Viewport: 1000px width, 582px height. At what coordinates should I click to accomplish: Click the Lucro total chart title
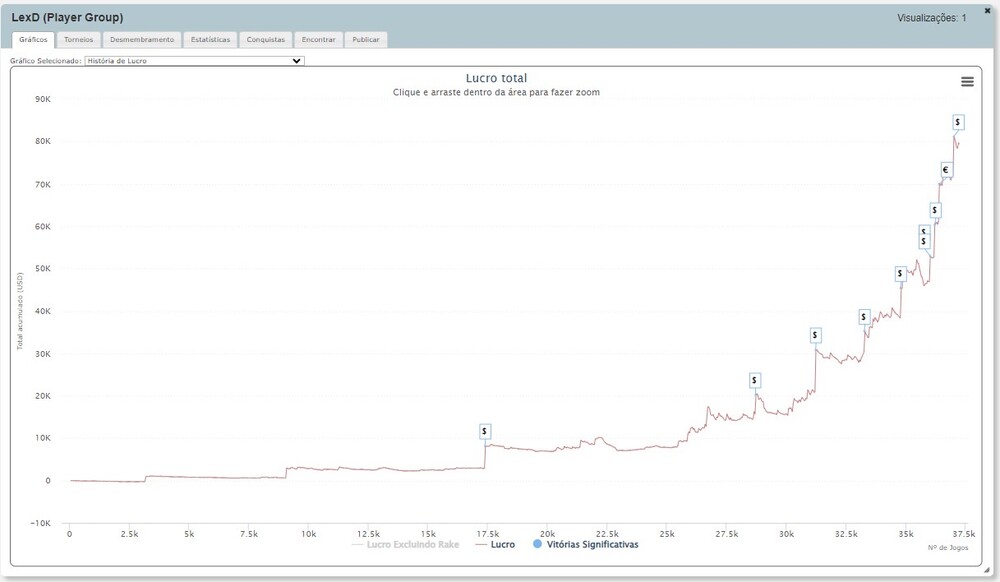pos(496,78)
